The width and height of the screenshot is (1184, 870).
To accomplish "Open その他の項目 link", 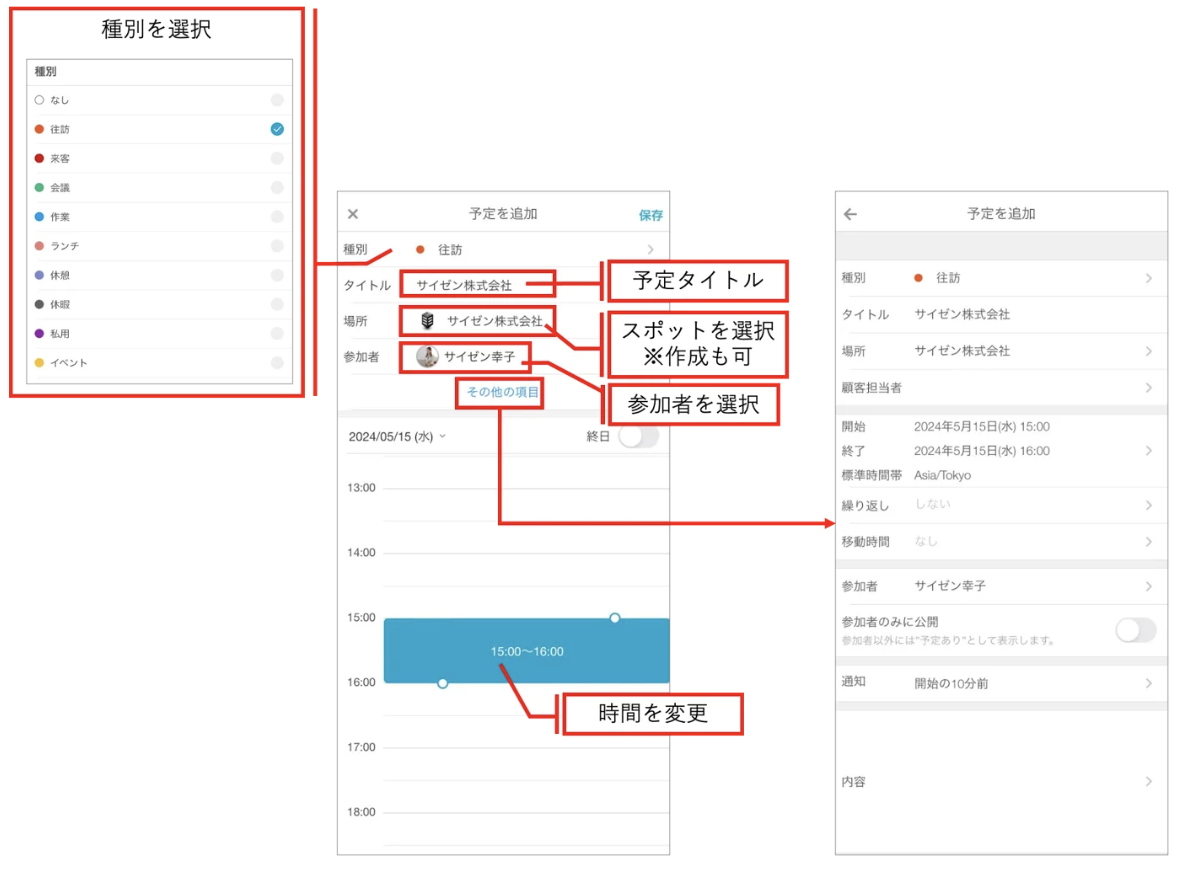I will tap(502, 392).
